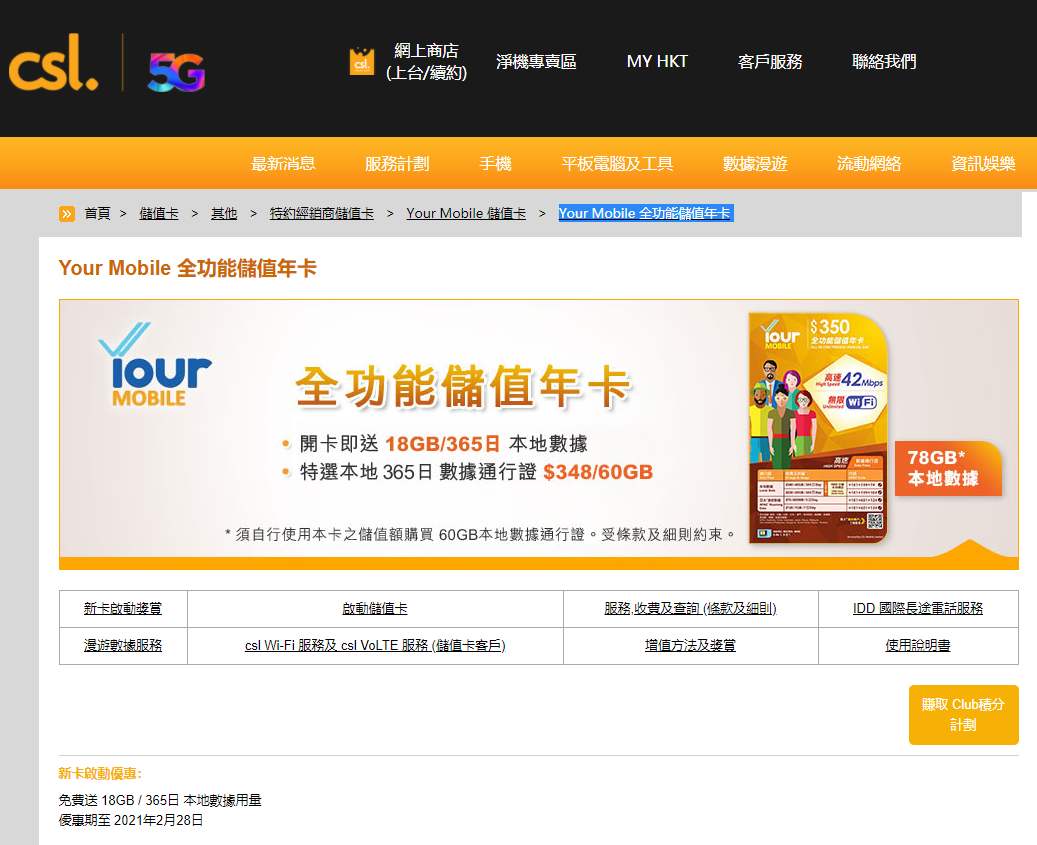Follow the 儲值卡 breadcrumb link
This screenshot has width=1037, height=845.
click(159, 214)
